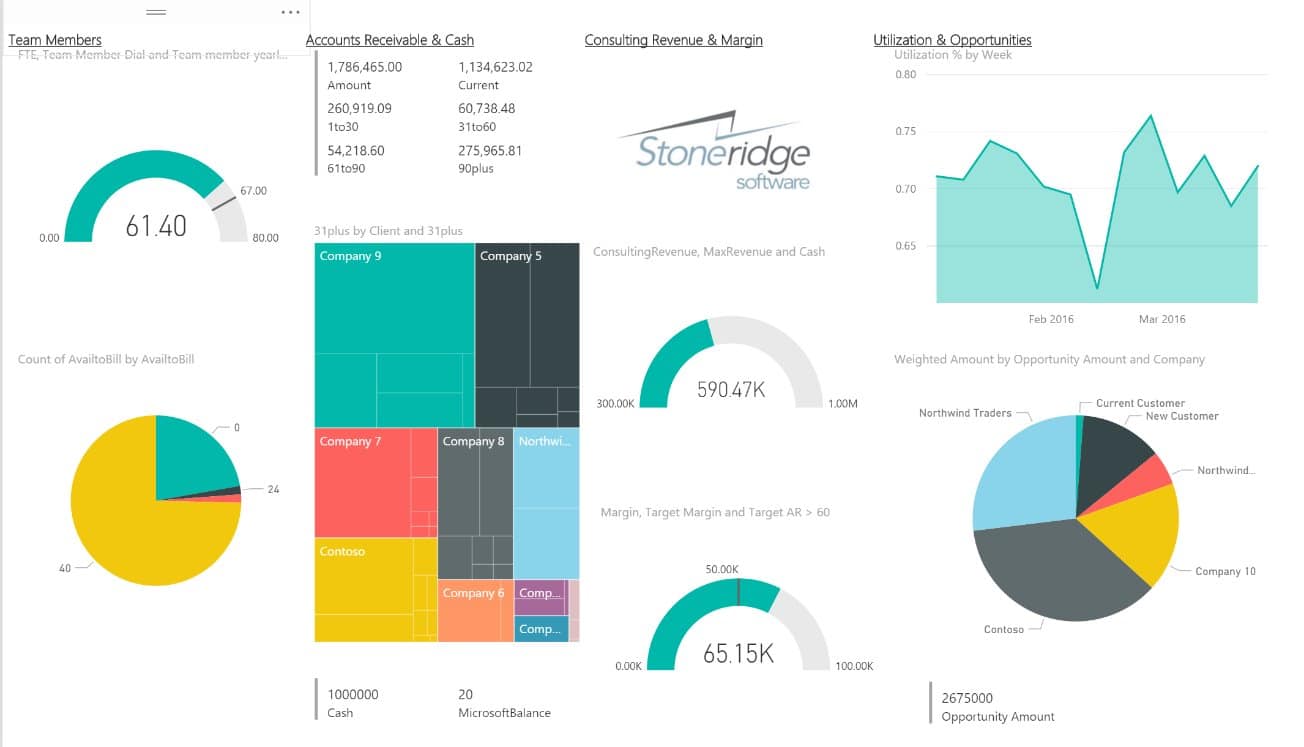Click the MicrosoftBalance value 20
Screen dimensions: 1304x747
coord(466,694)
